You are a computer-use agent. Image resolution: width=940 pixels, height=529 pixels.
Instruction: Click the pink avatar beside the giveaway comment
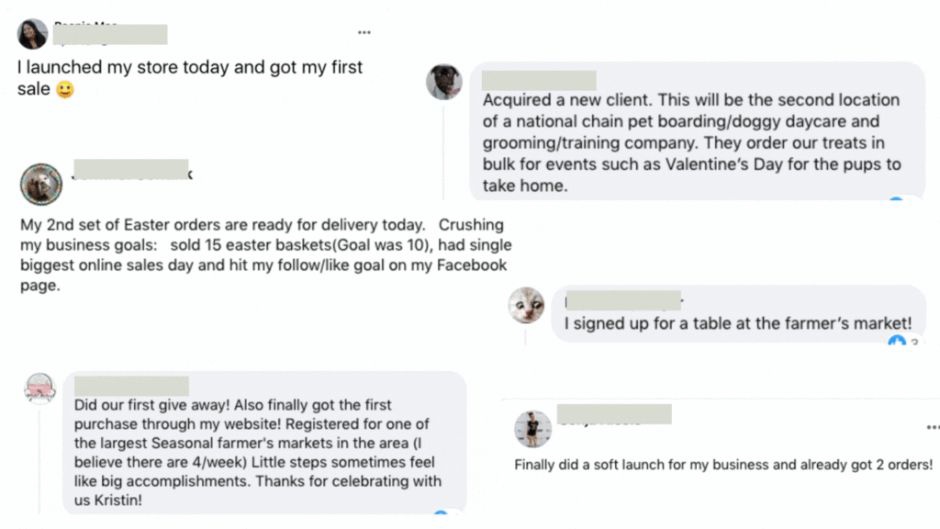pyautogui.click(x=40, y=388)
